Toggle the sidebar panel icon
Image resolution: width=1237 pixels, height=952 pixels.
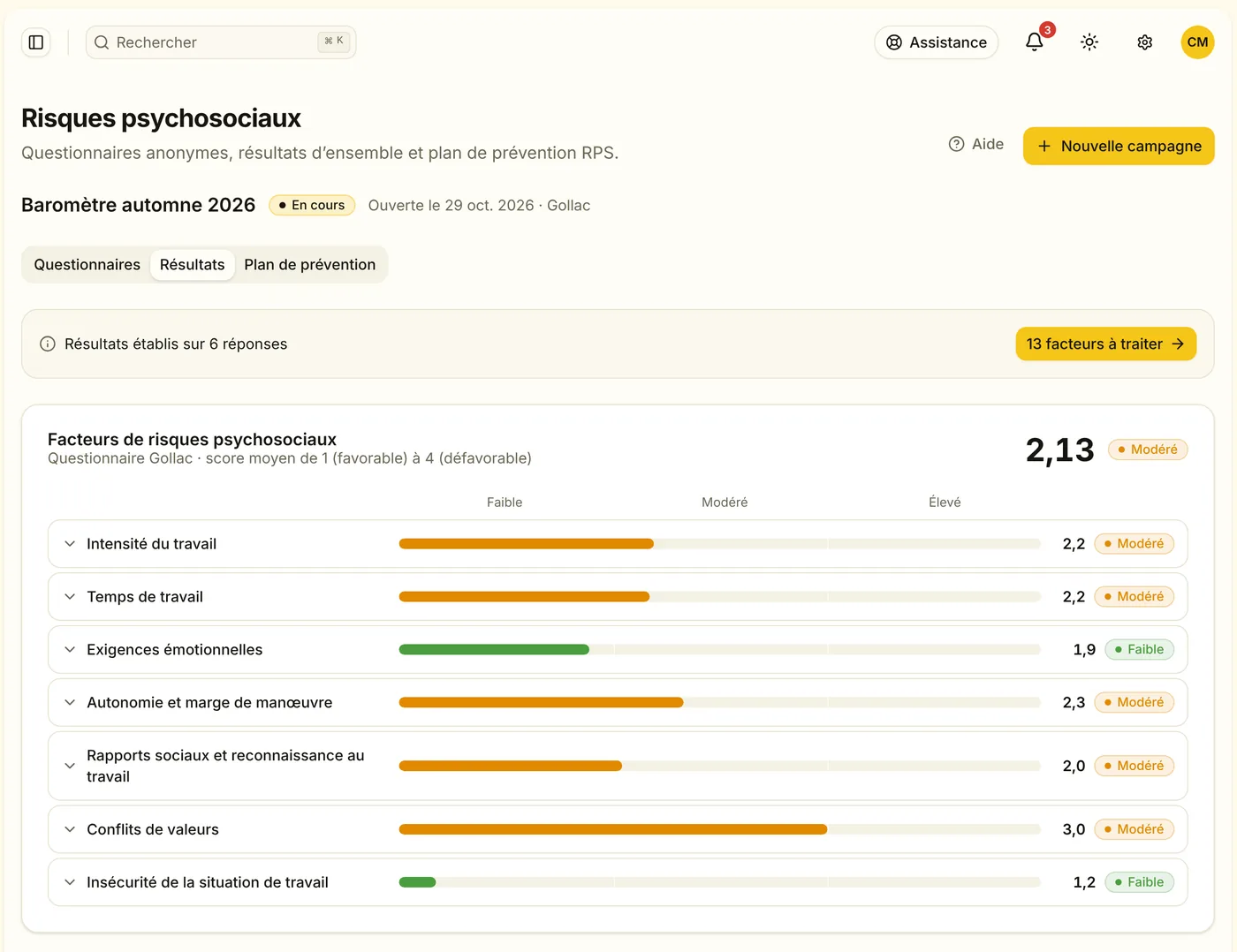click(x=36, y=42)
